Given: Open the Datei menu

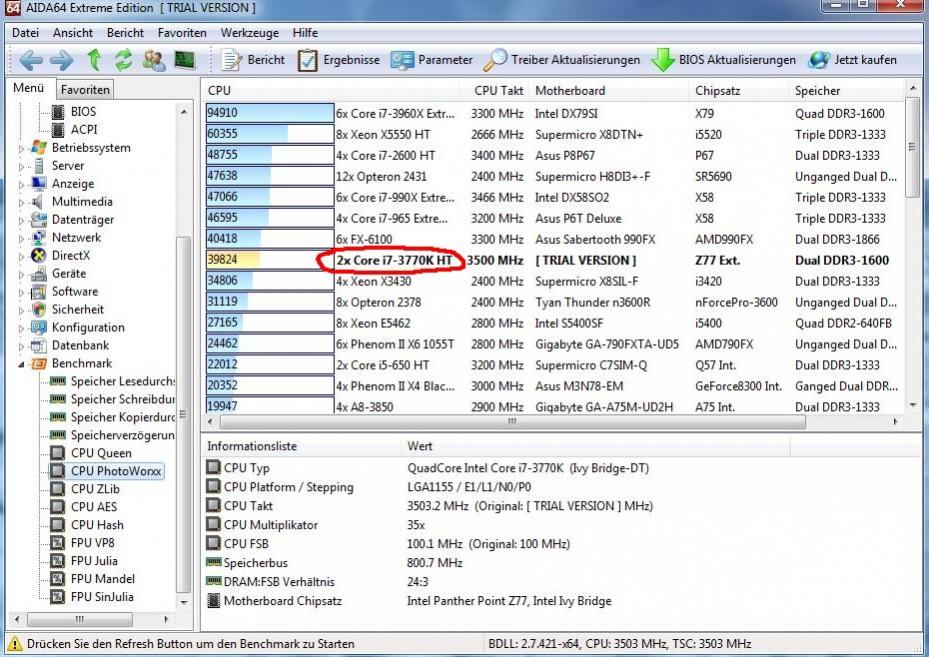Looking at the screenshot, I should pos(25,33).
